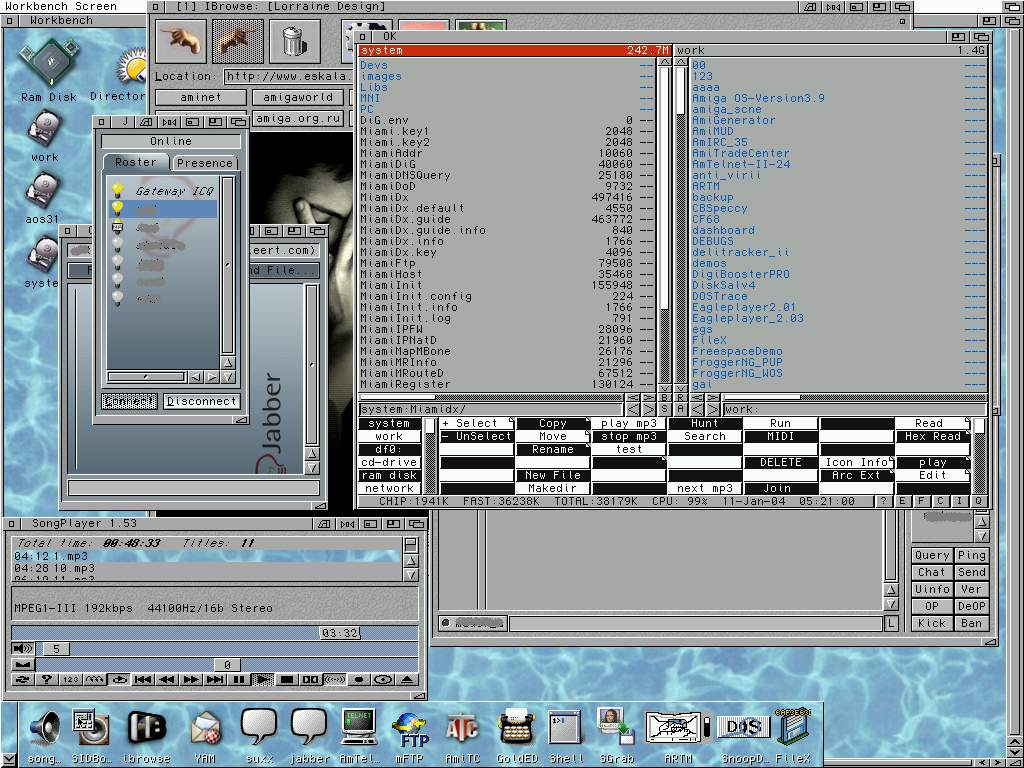Click the Rename button

(552, 449)
